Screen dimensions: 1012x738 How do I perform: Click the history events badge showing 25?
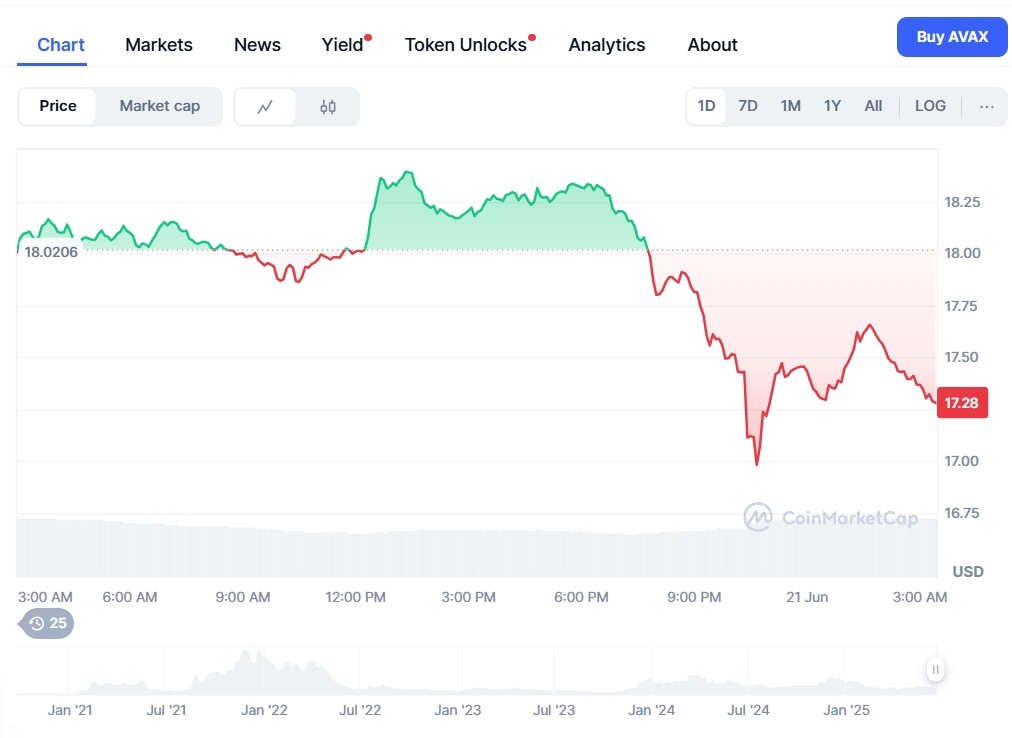click(47, 623)
